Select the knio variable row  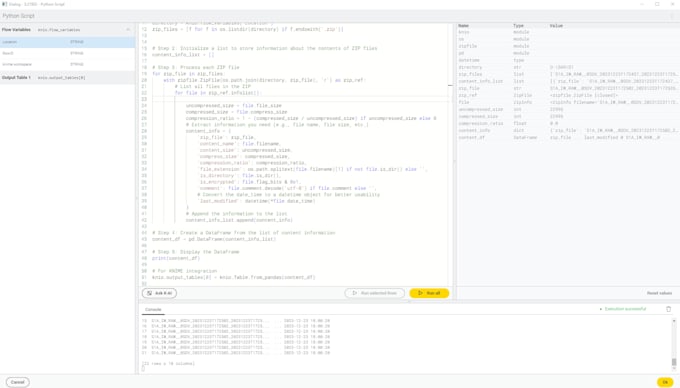[568, 32]
